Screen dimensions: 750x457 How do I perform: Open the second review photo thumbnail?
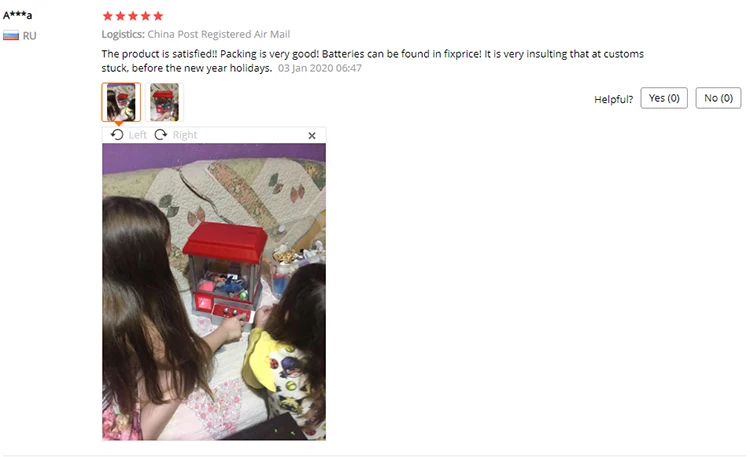[x=165, y=102]
